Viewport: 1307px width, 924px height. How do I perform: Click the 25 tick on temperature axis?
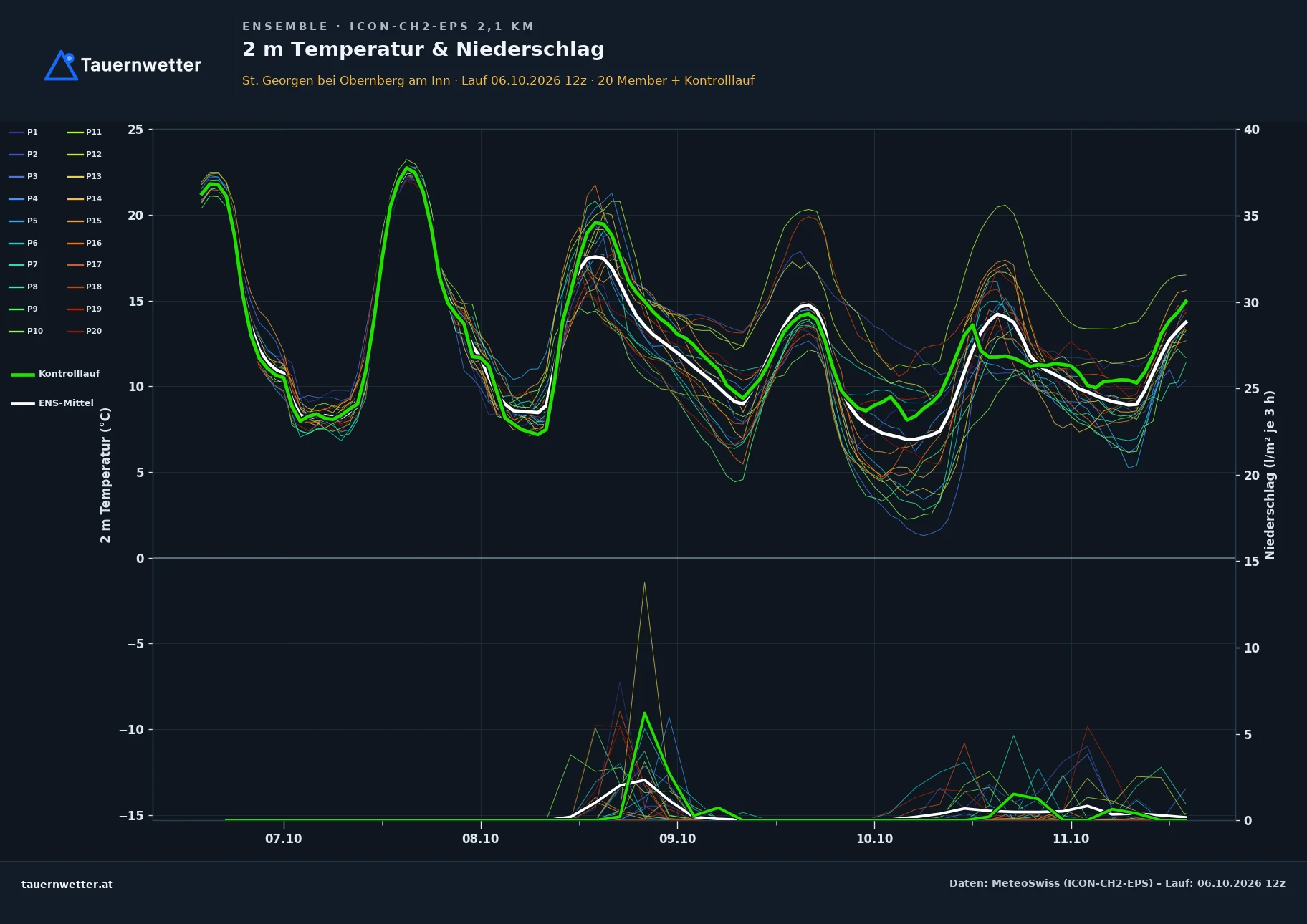click(135, 130)
